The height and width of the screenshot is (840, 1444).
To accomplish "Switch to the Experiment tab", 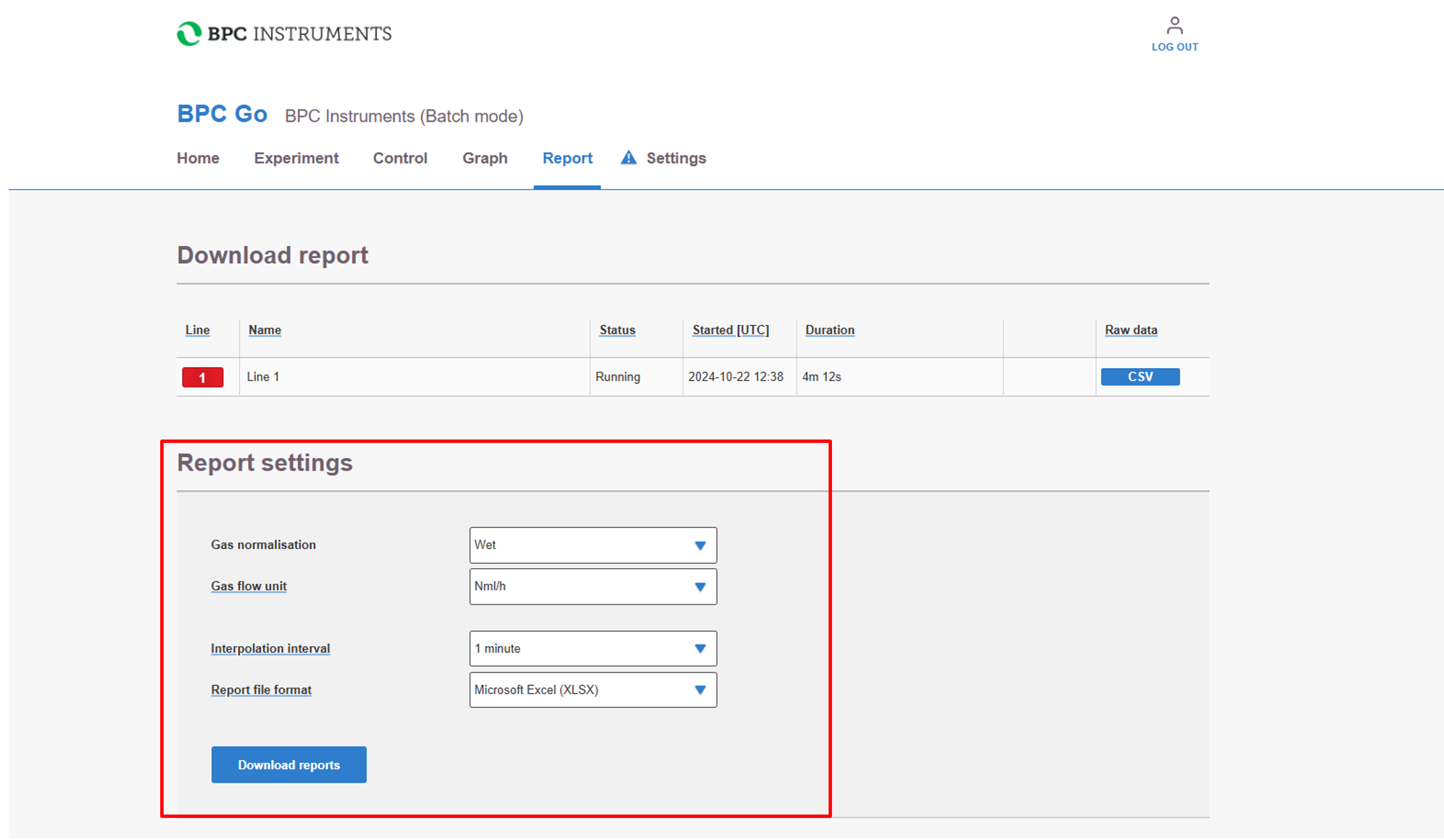I will tap(296, 158).
